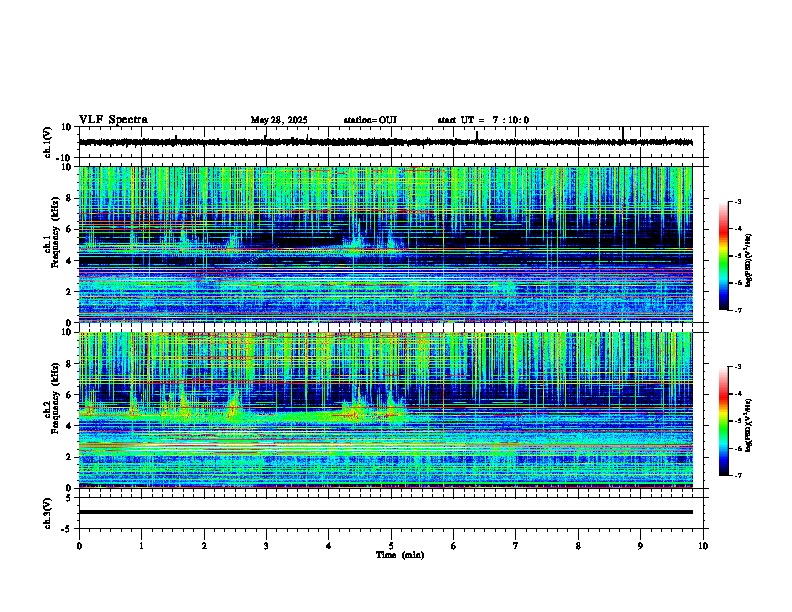The height and width of the screenshot is (612, 792).
Task: Click the 'VLF Spectra' title text
Action: (x=113, y=120)
